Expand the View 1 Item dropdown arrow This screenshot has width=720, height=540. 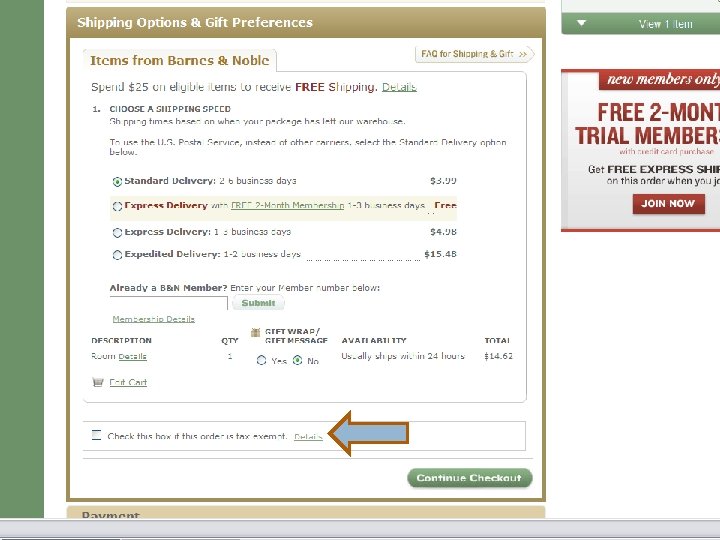[581, 22]
